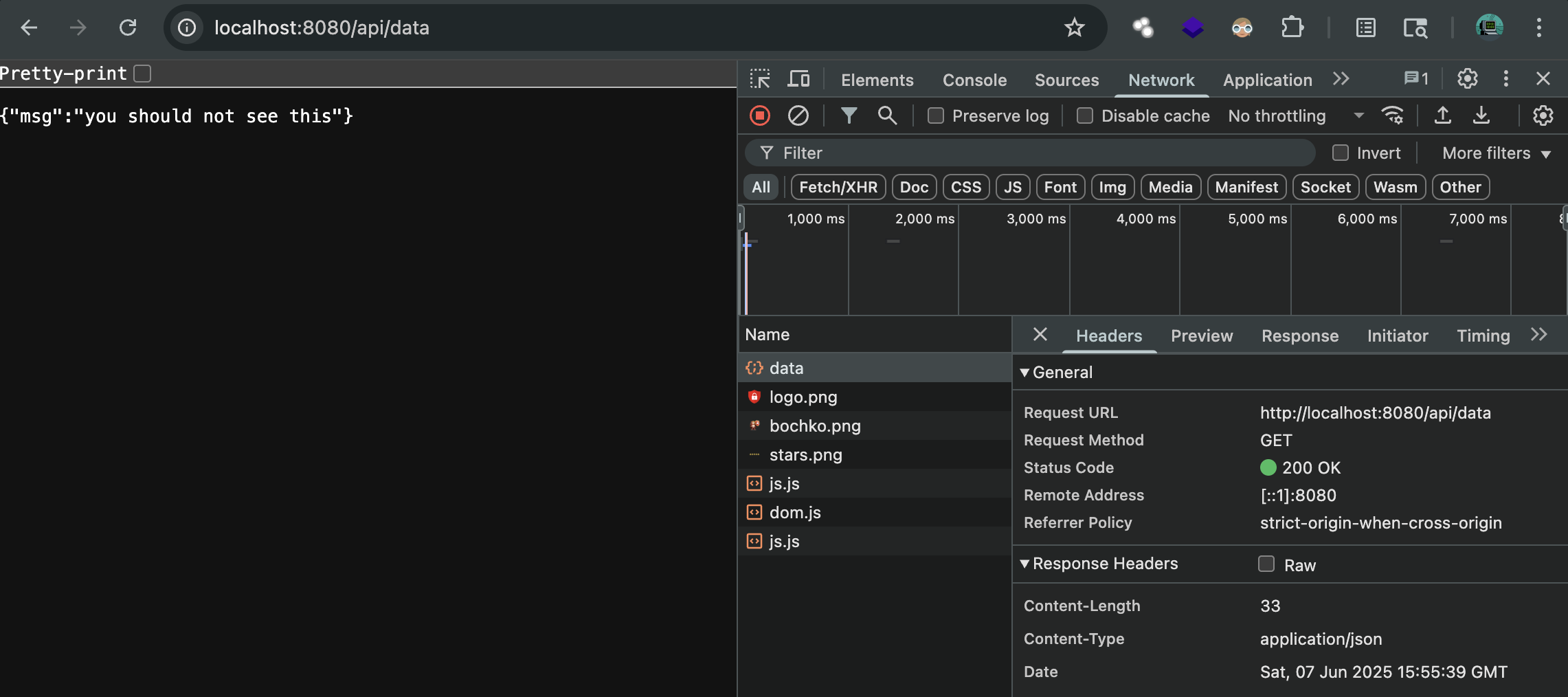Image resolution: width=1568 pixels, height=697 pixels.
Task: Clear the network log
Action: tap(798, 115)
